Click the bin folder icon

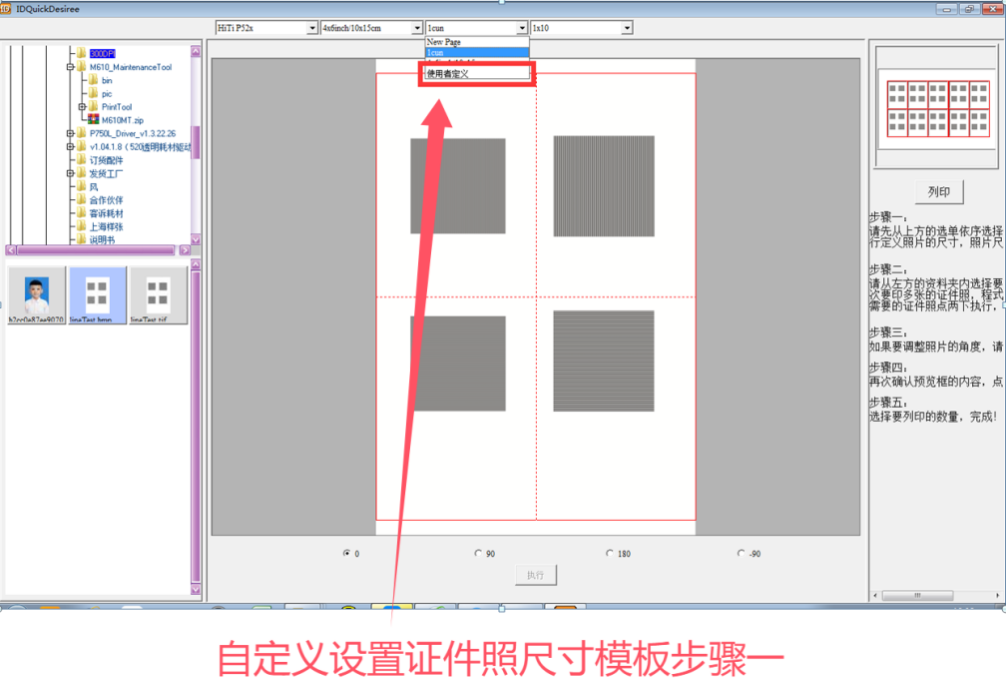92,80
